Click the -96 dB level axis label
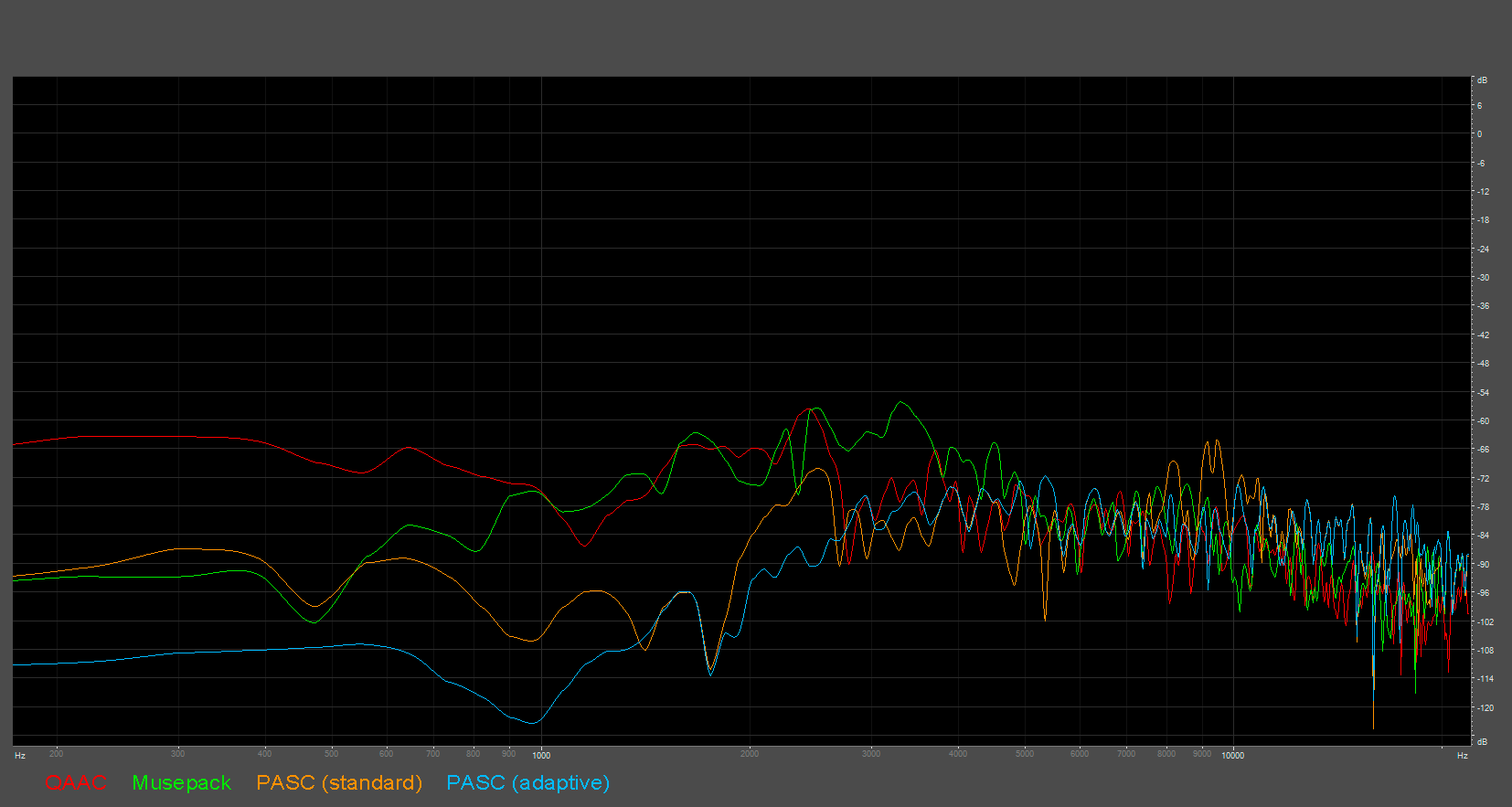The height and width of the screenshot is (807, 1512). pyautogui.click(x=1483, y=593)
